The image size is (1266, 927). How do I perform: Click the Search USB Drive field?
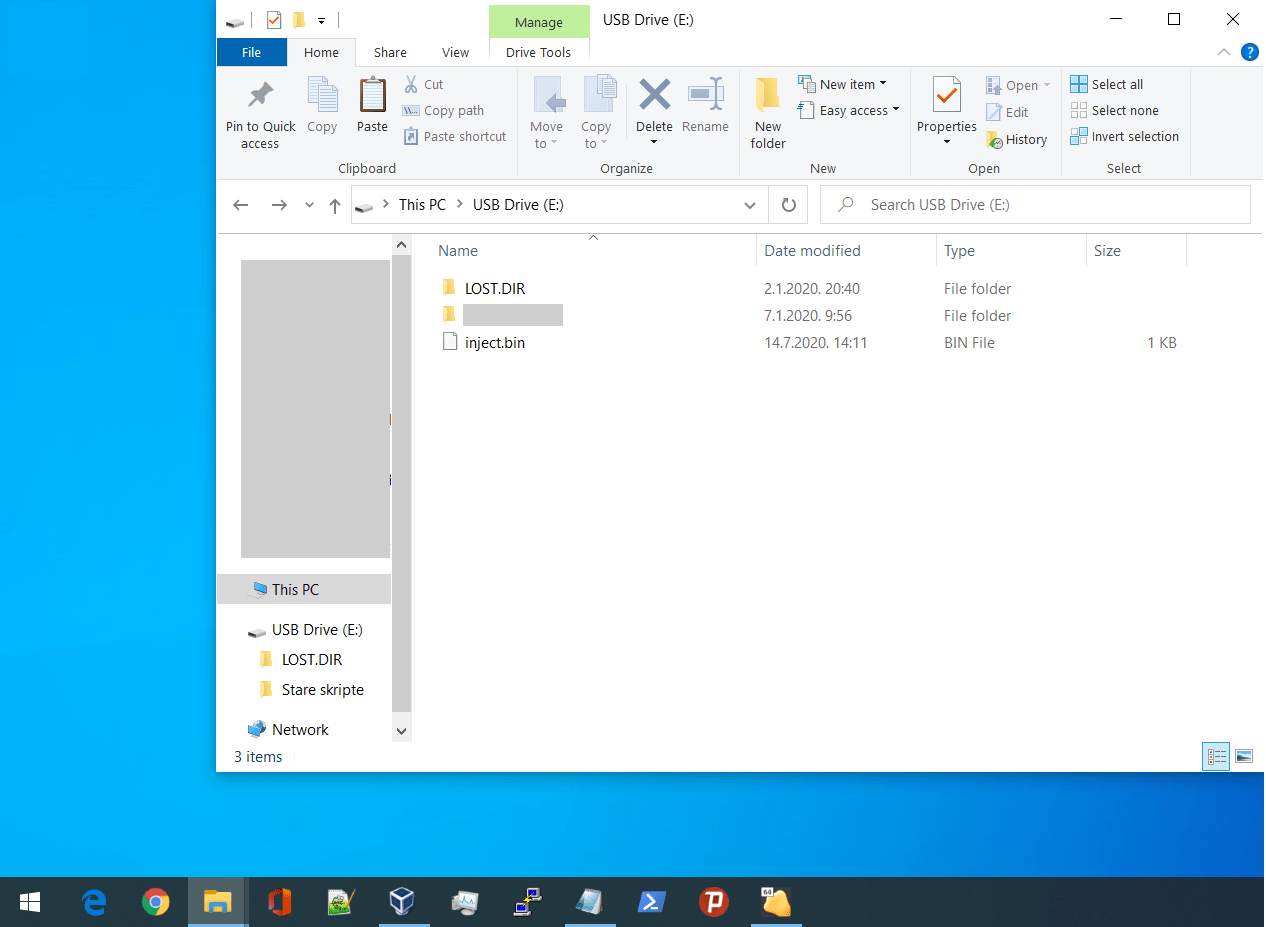1040,205
